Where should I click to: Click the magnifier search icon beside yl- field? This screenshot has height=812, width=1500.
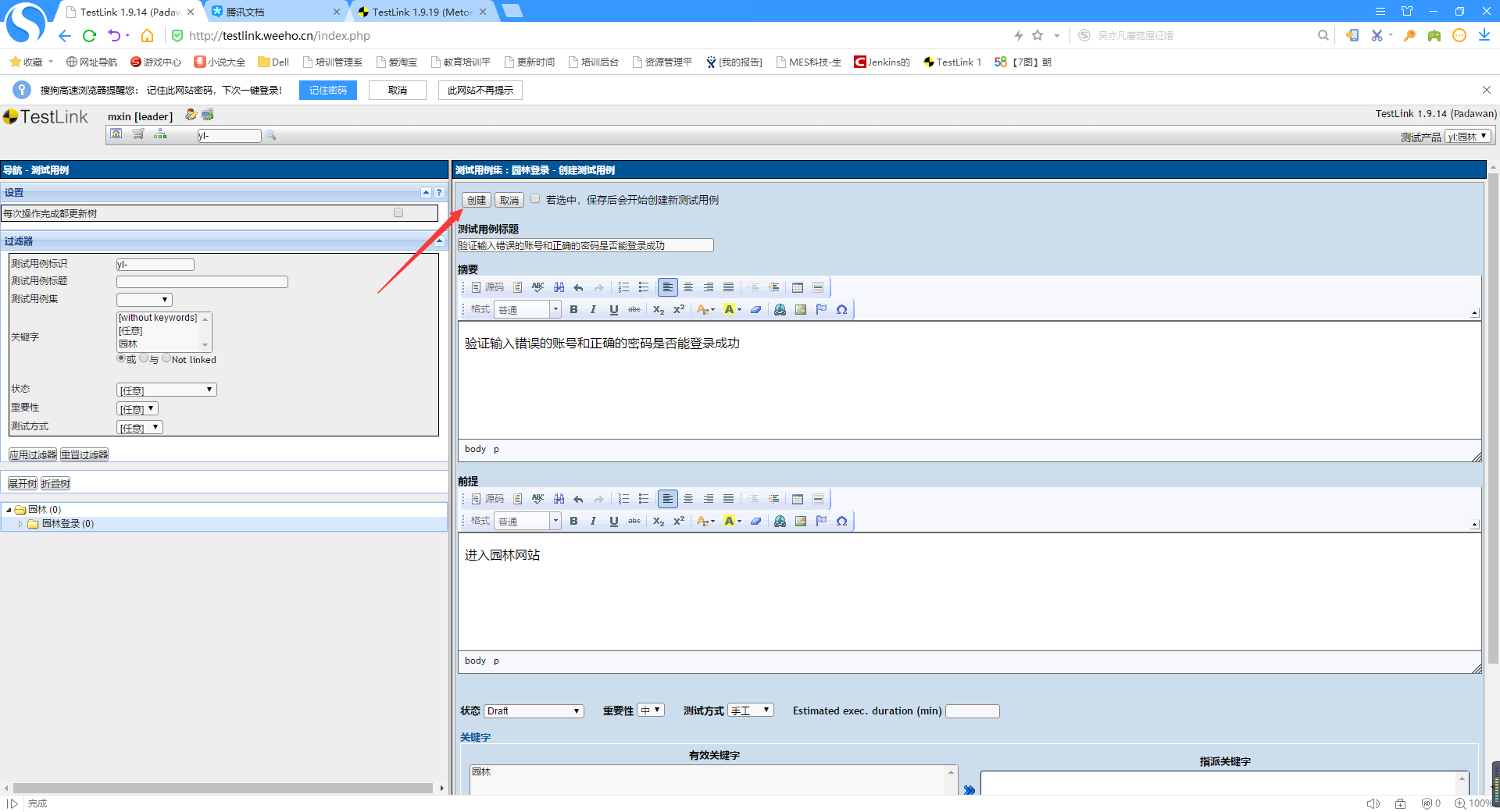tap(271, 135)
